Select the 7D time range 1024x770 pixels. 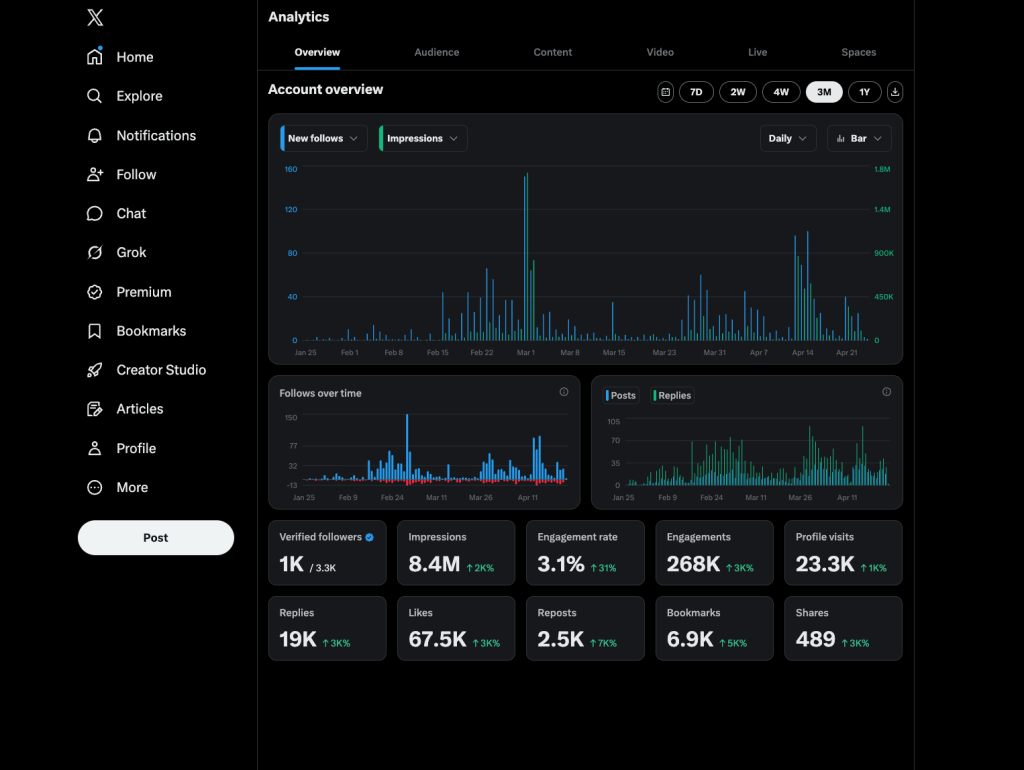[x=696, y=92]
